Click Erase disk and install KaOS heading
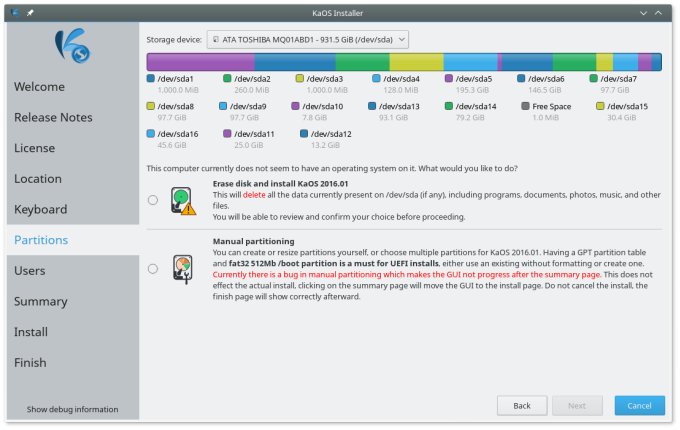The height and width of the screenshot is (430, 680). 280,184
